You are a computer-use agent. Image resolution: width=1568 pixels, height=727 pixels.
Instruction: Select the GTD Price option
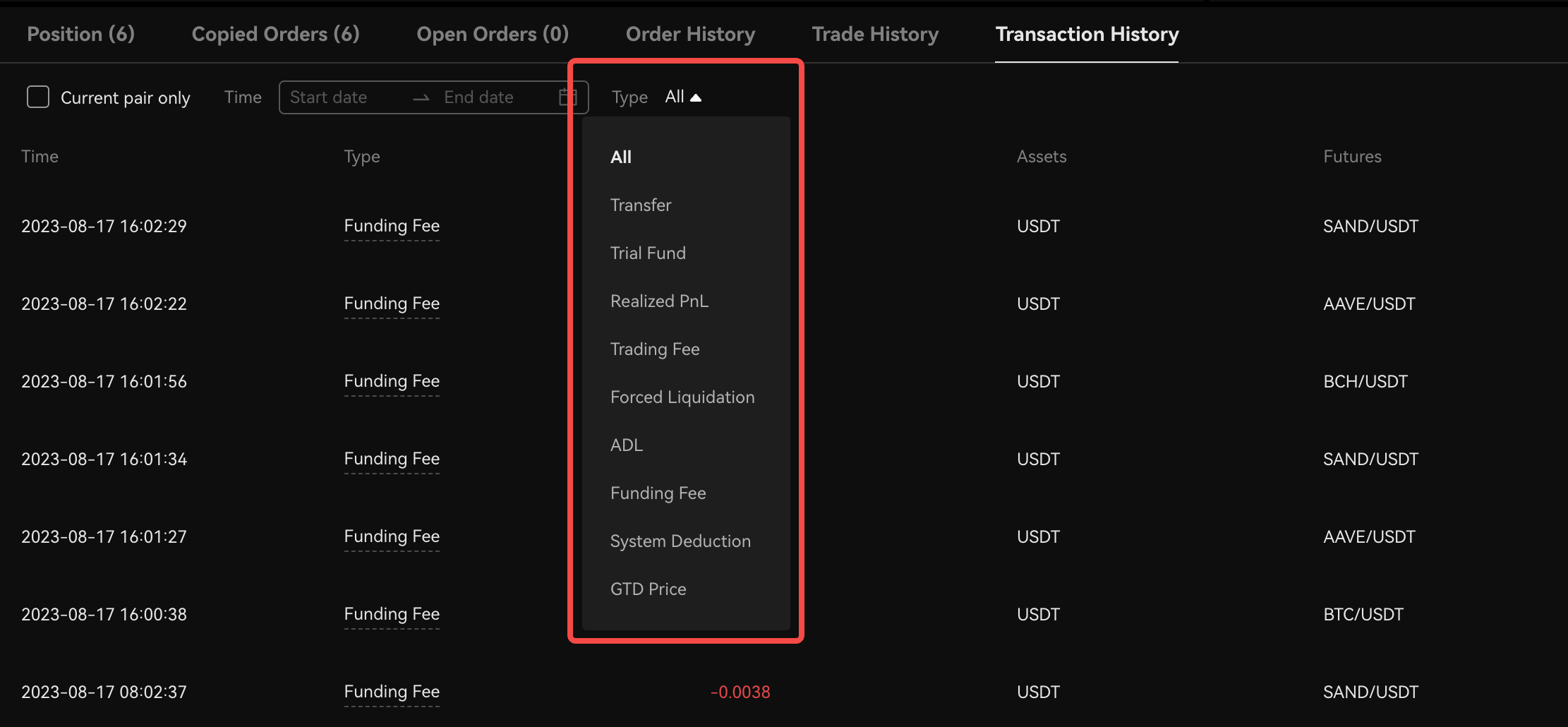(648, 589)
